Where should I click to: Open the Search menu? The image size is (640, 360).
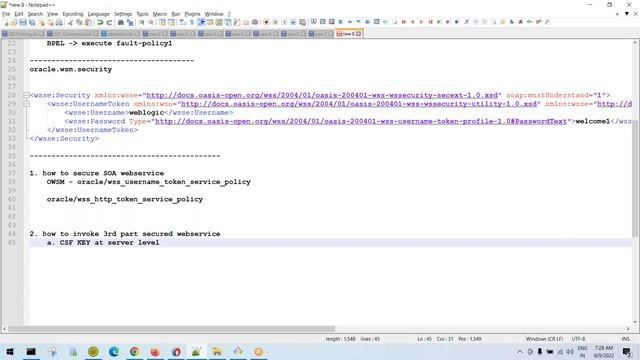tap(35, 14)
